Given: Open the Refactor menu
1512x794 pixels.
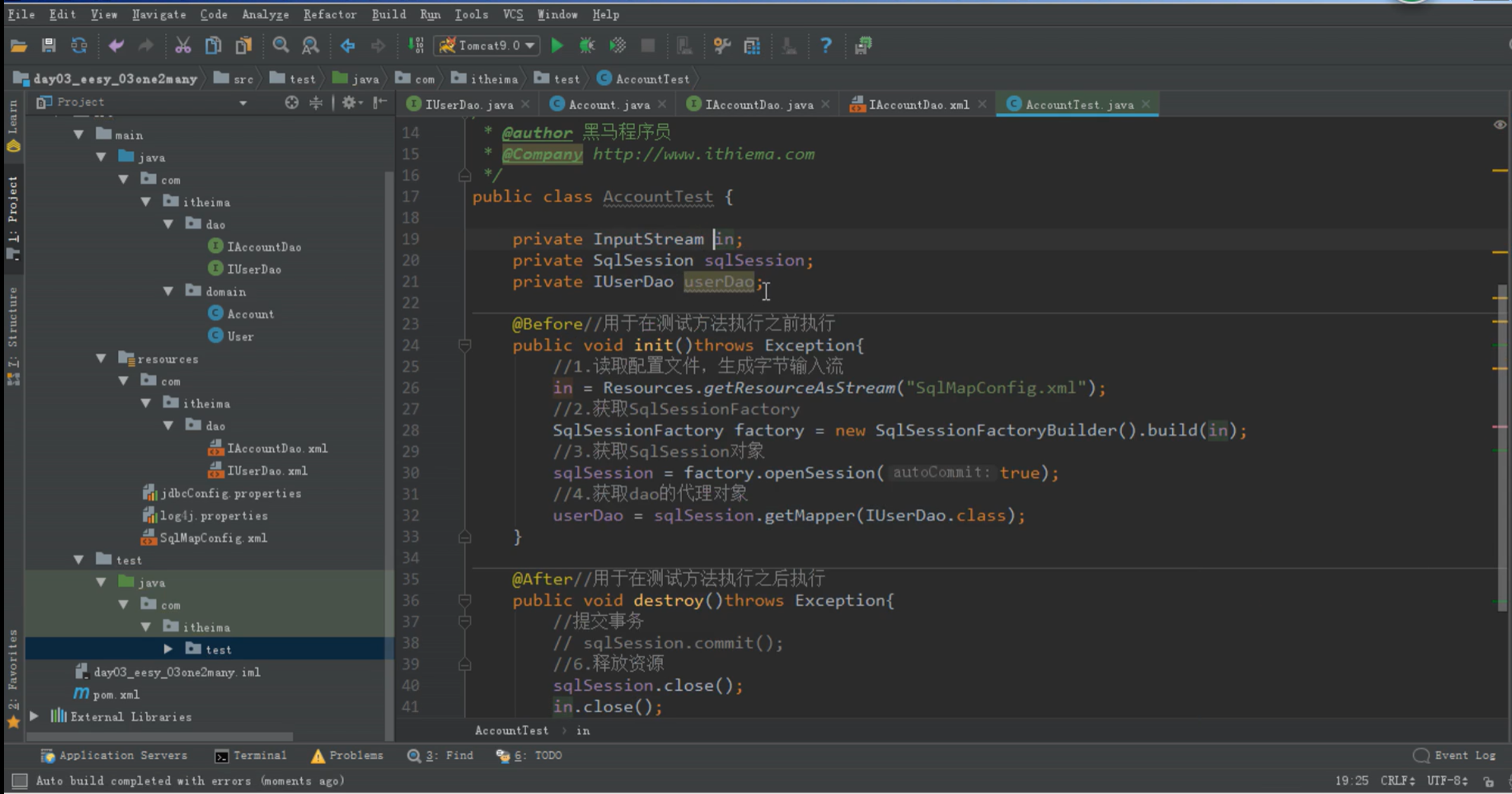Looking at the screenshot, I should pyautogui.click(x=329, y=14).
